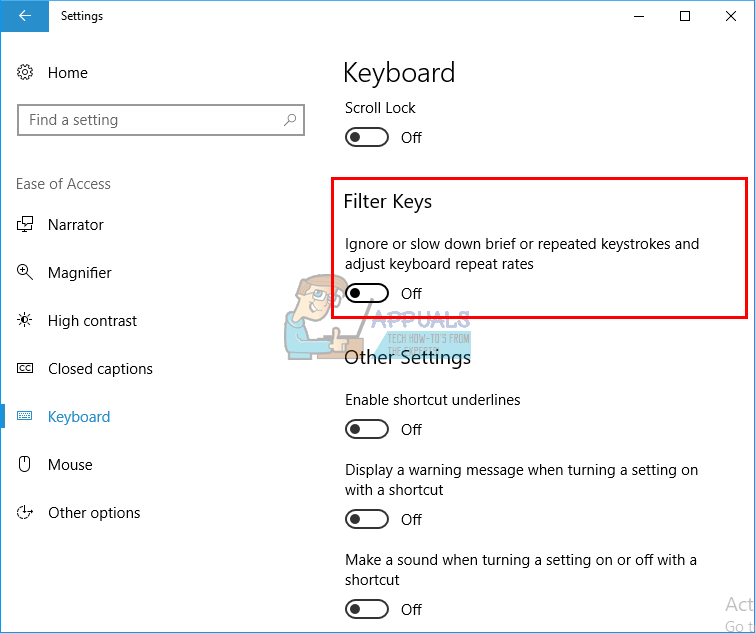Click the Find a setting search box
The width and height of the screenshot is (755, 633).
point(150,120)
